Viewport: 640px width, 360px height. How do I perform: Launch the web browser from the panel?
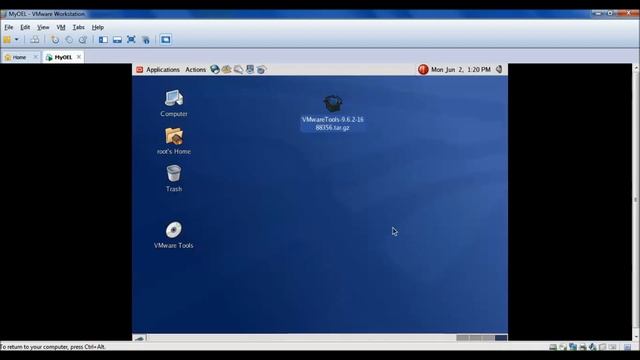click(x=215, y=69)
